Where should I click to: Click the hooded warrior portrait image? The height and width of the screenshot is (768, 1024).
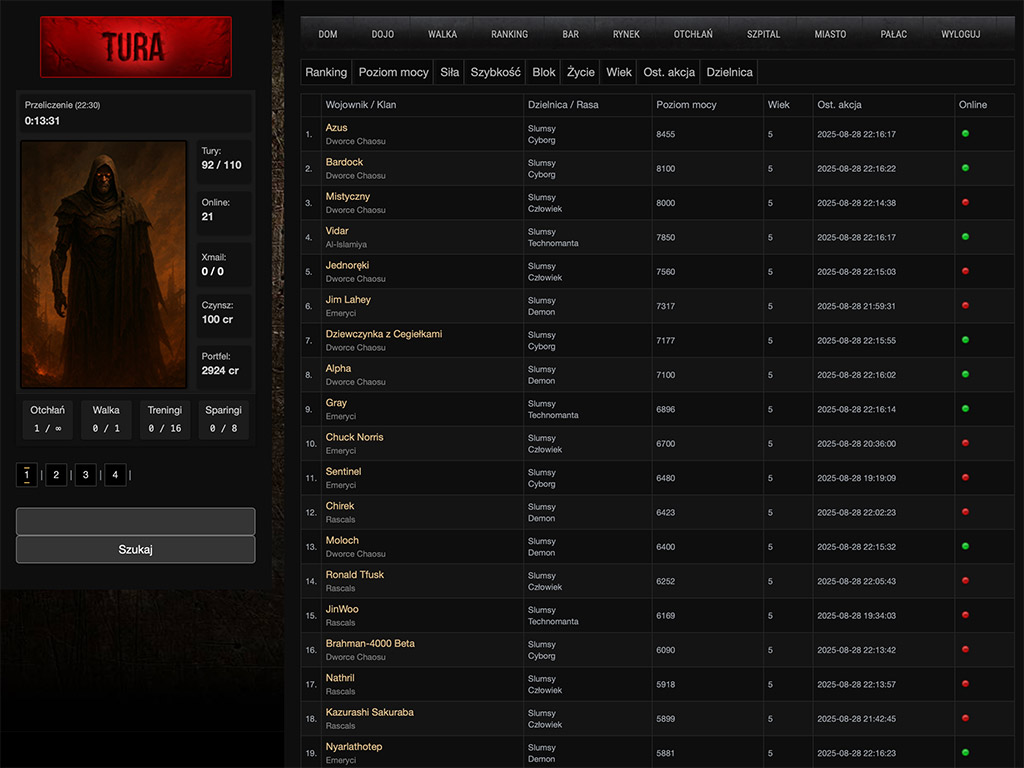point(104,264)
